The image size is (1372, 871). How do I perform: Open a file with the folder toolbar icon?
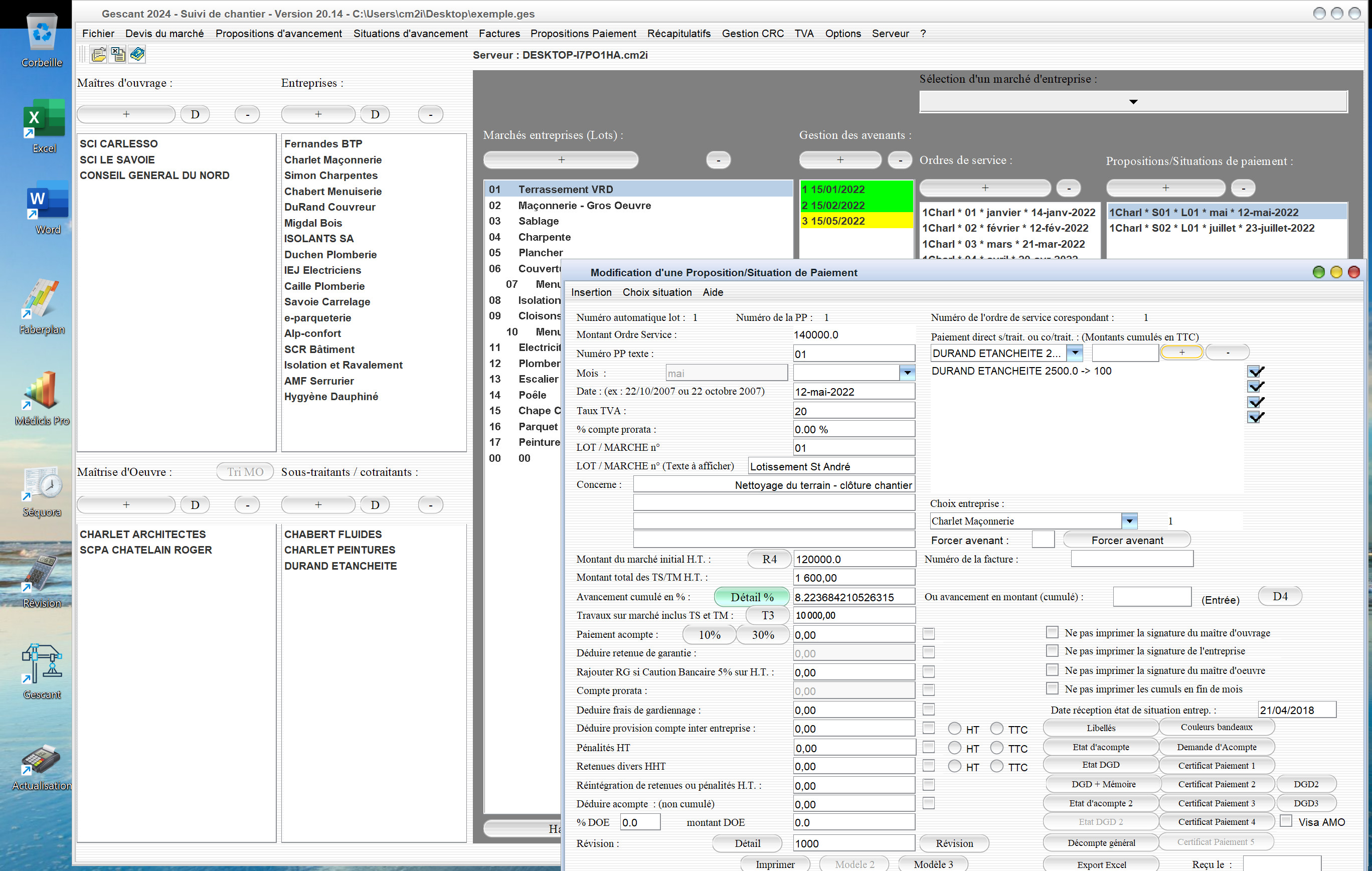click(99, 55)
